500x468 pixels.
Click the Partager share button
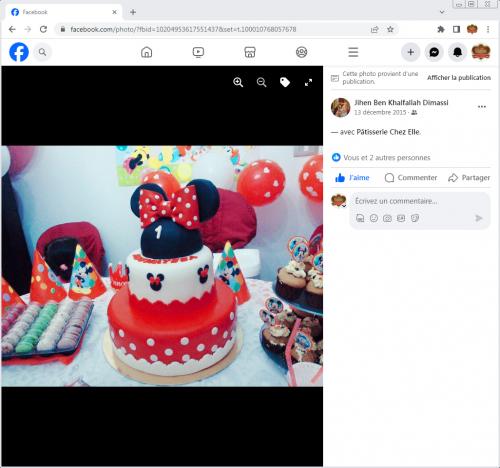(469, 178)
